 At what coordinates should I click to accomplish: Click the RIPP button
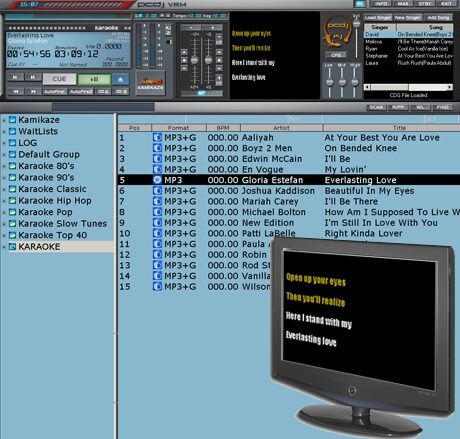coord(398,107)
